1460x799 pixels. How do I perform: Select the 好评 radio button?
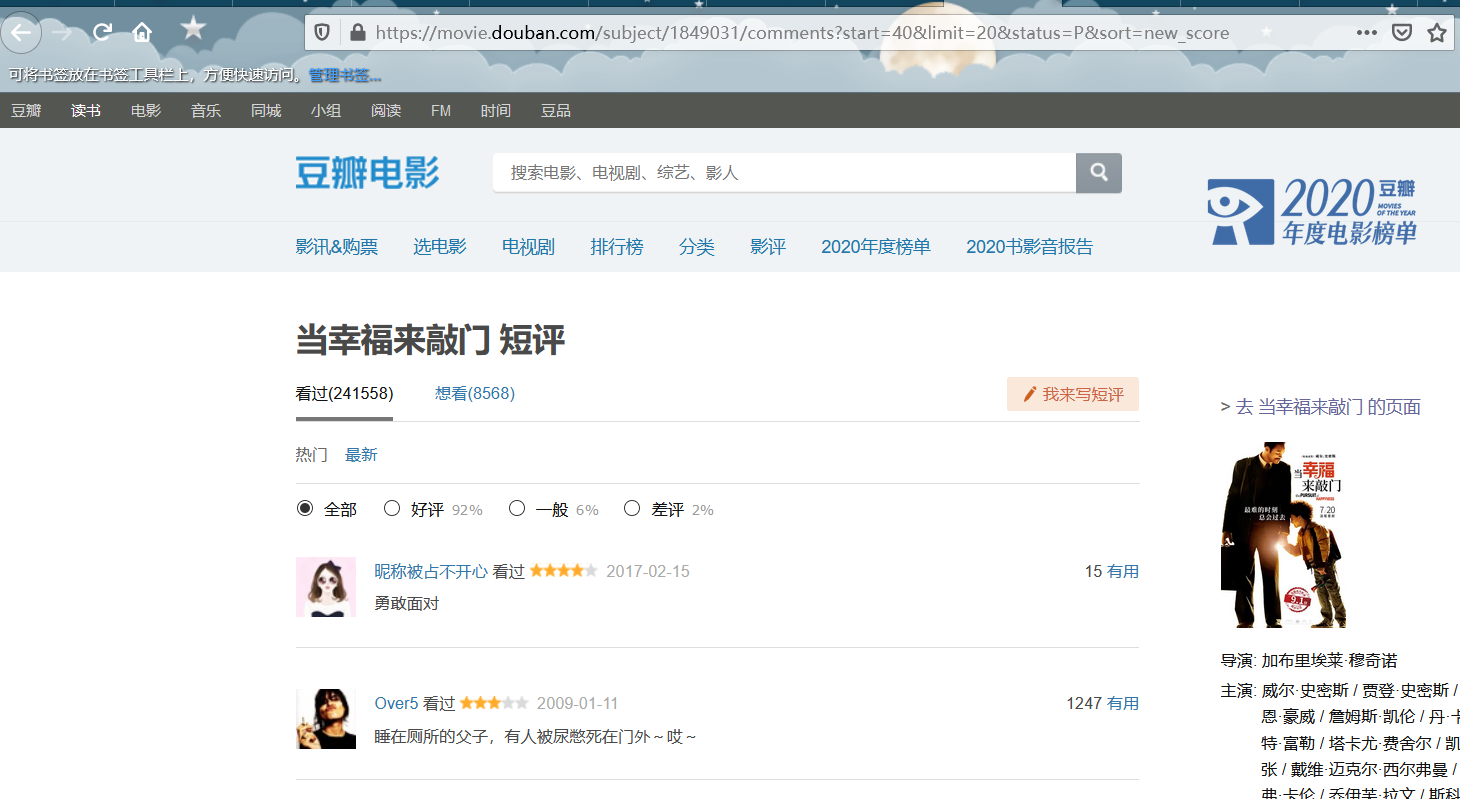pyautogui.click(x=392, y=508)
